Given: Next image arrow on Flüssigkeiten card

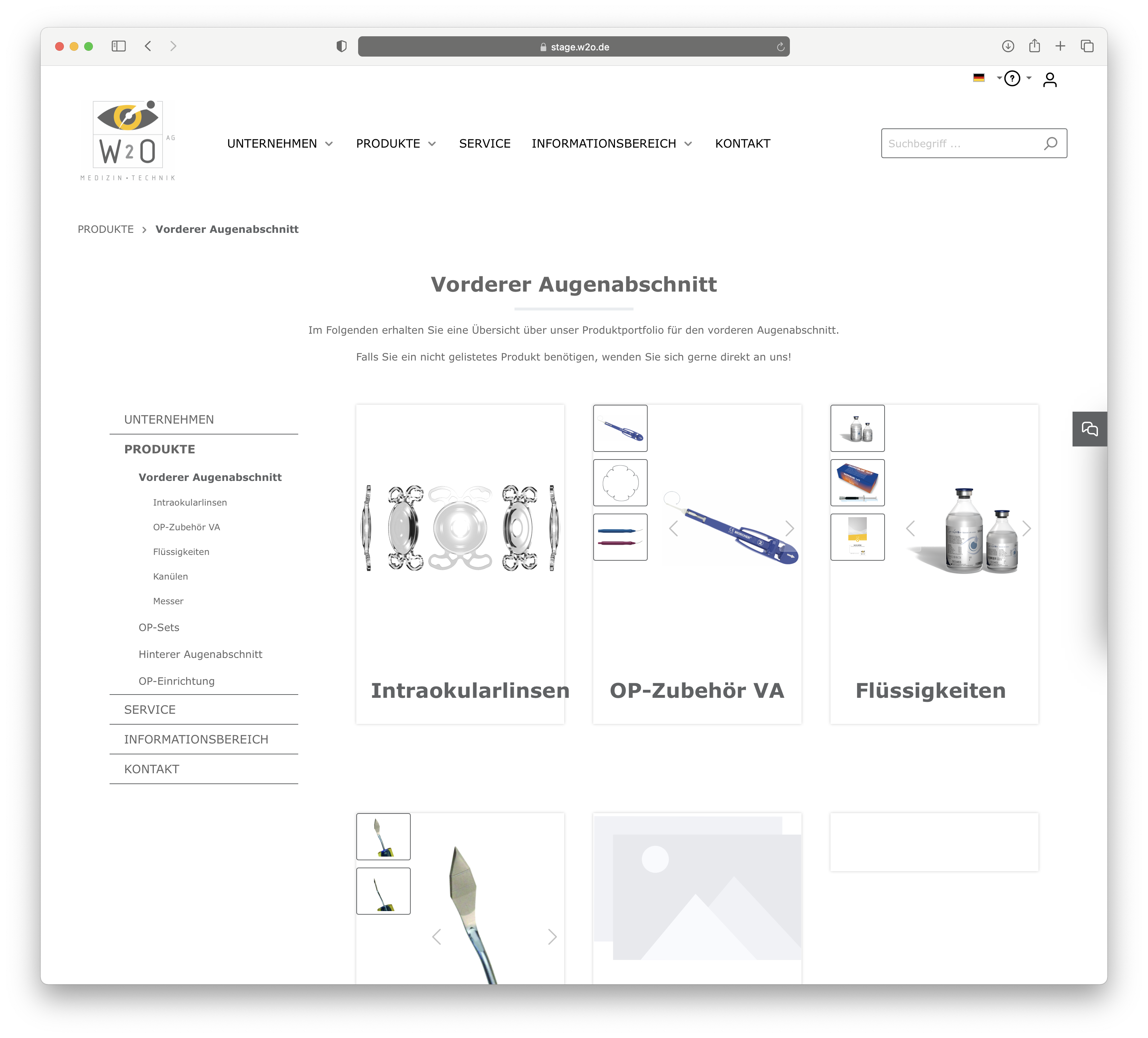Looking at the screenshot, I should [x=1026, y=529].
